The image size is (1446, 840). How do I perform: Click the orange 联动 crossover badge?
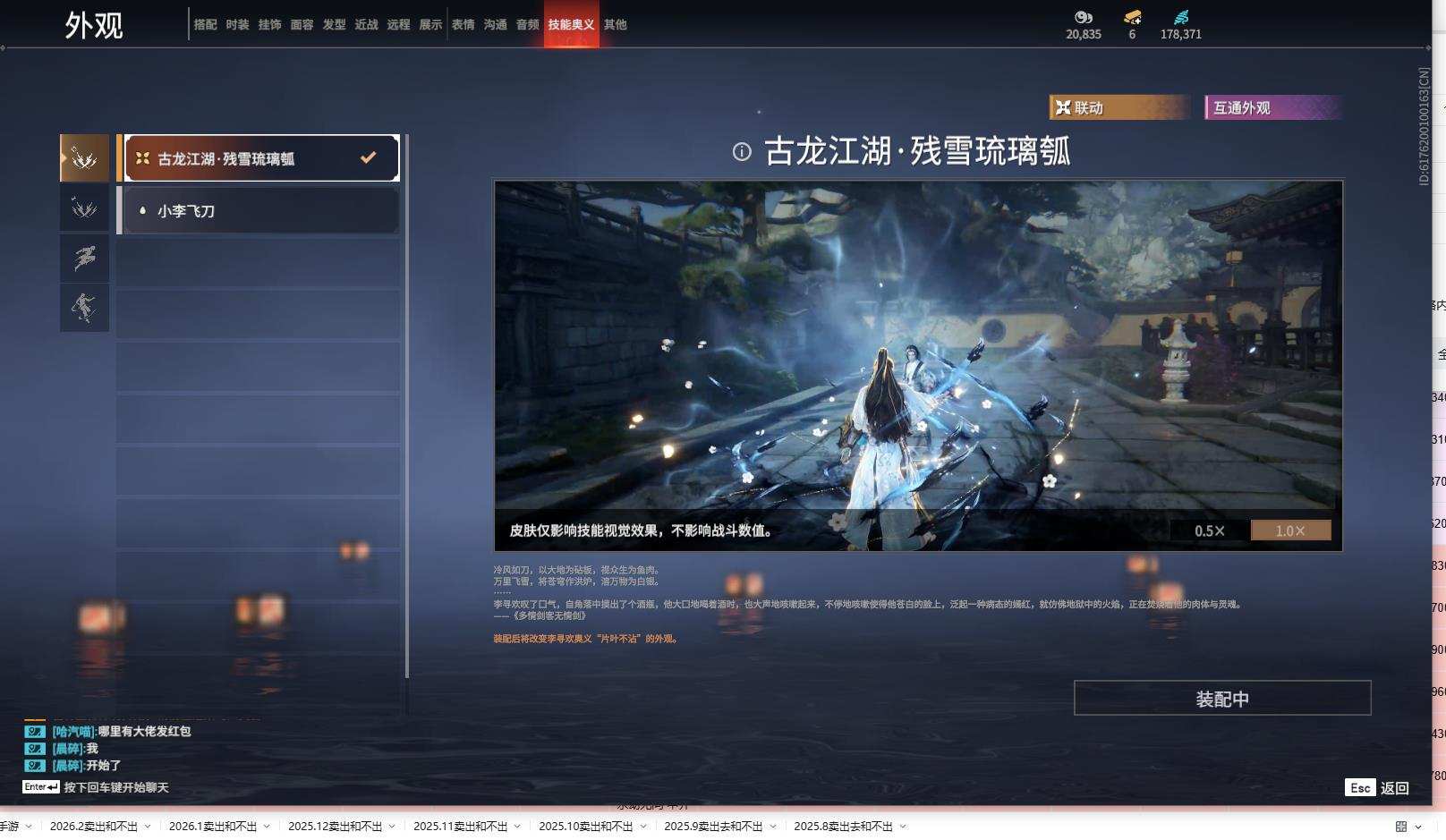[x=1117, y=107]
